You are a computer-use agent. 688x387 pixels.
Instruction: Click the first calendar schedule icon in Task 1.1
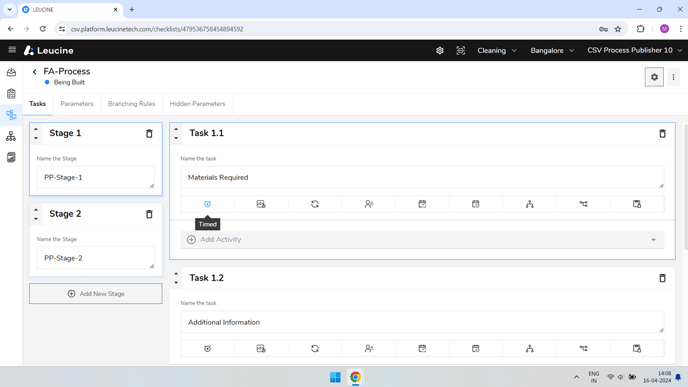[422, 204]
